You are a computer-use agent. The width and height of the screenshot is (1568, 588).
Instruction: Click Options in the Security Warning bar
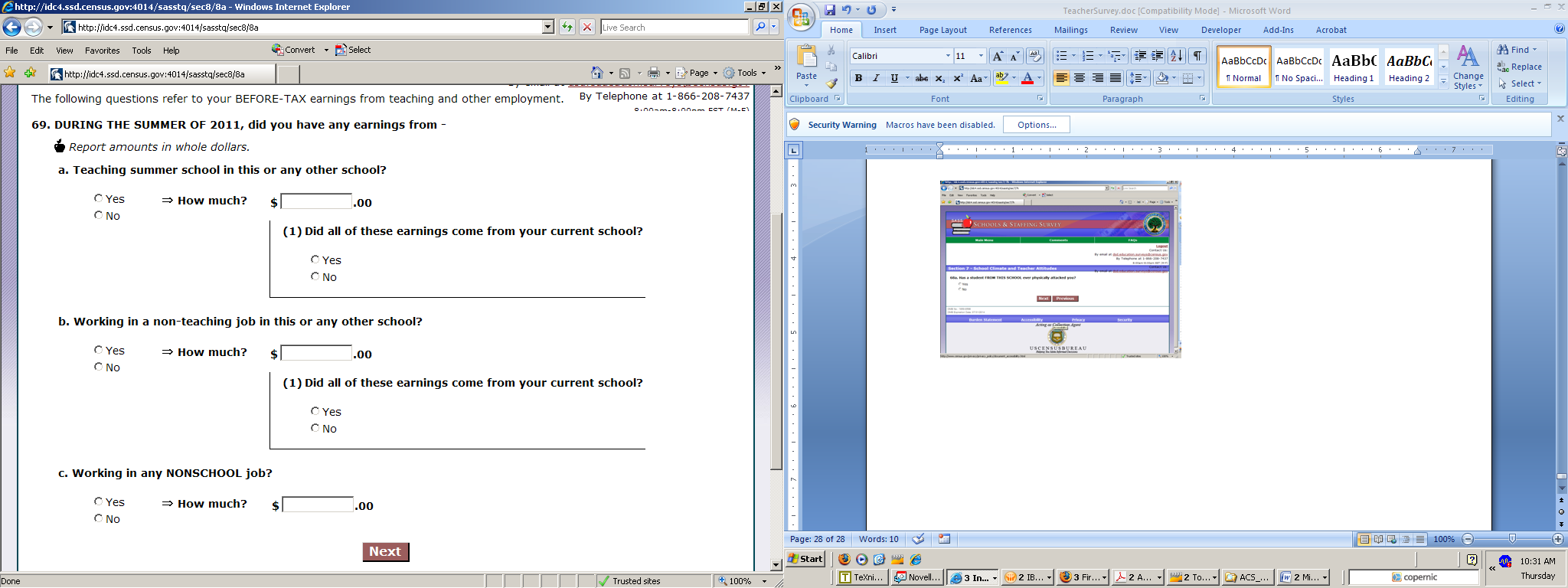[x=1037, y=125]
